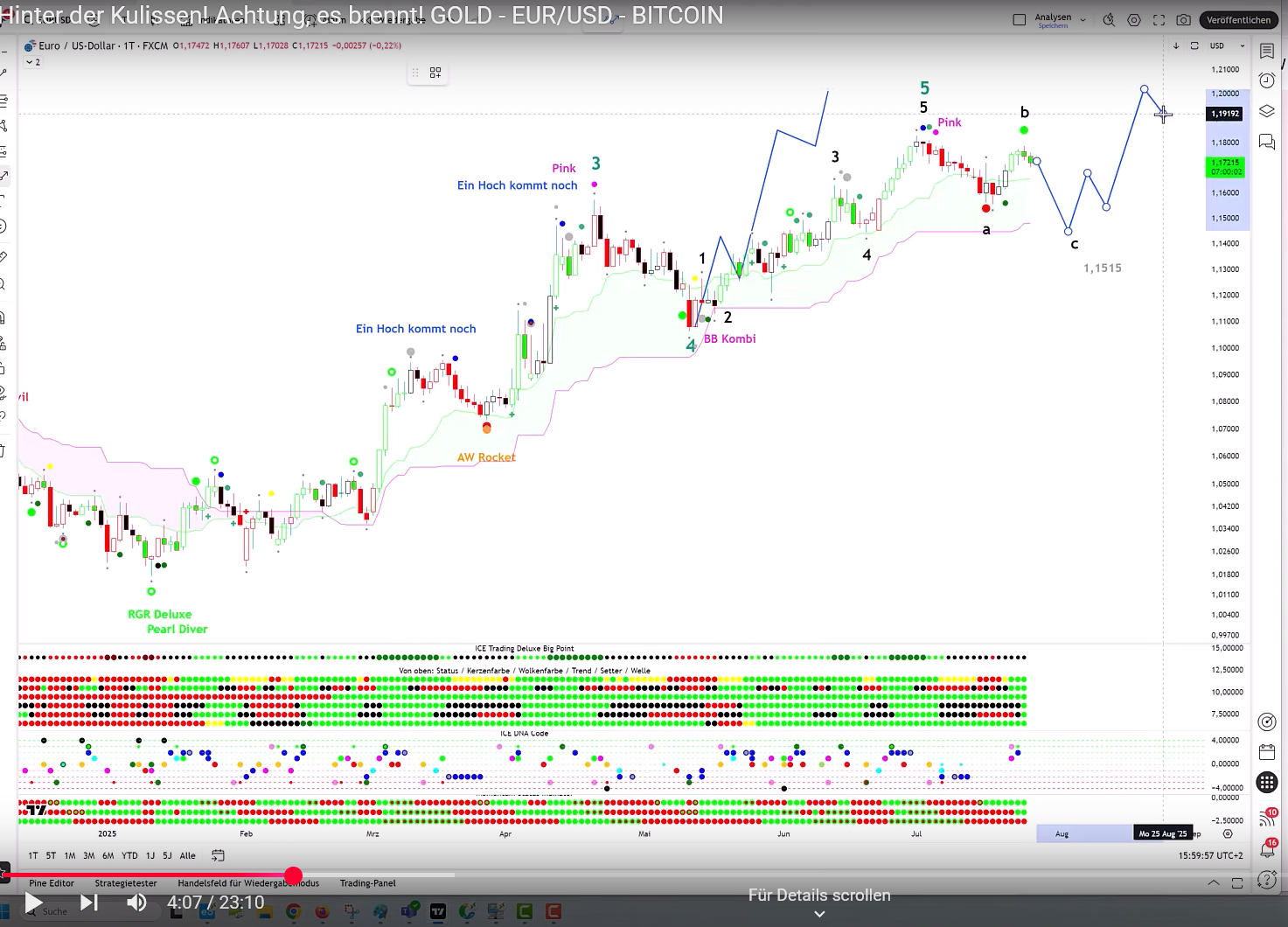
Task: Take a chart snapshot with camera icon
Action: pyautogui.click(x=1183, y=20)
